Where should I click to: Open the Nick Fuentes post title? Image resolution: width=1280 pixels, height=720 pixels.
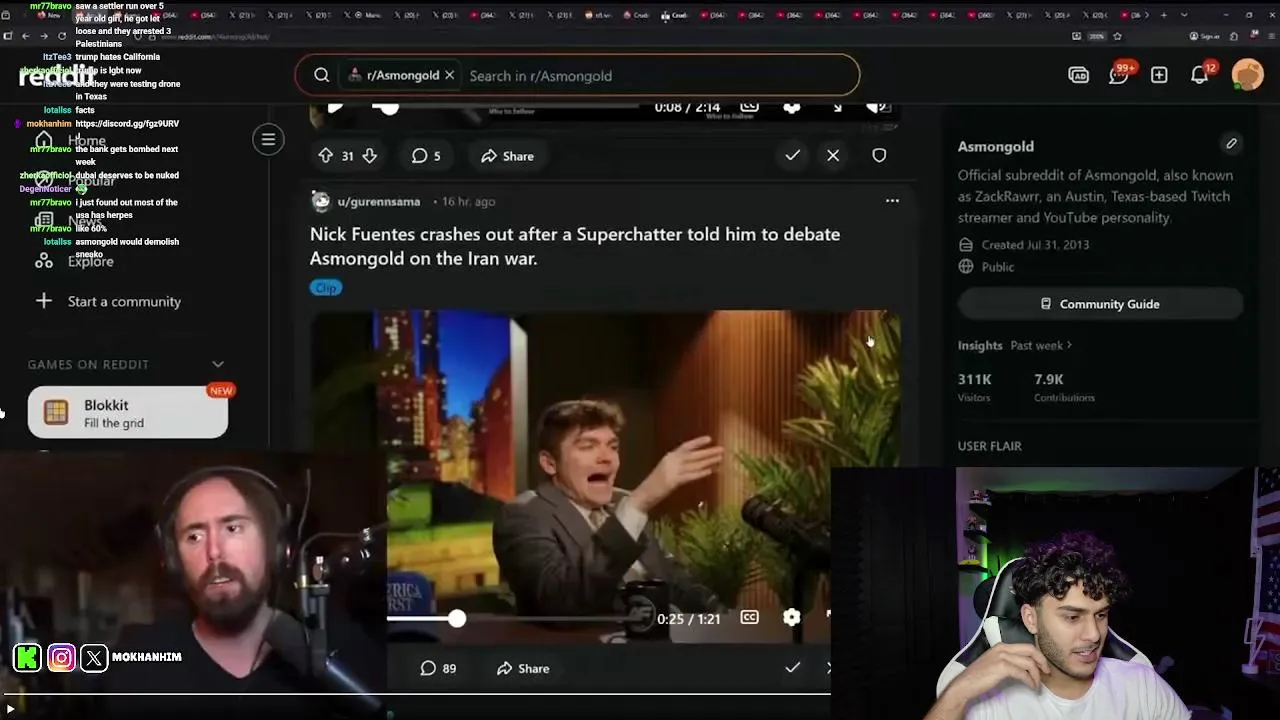coord(575,246)
